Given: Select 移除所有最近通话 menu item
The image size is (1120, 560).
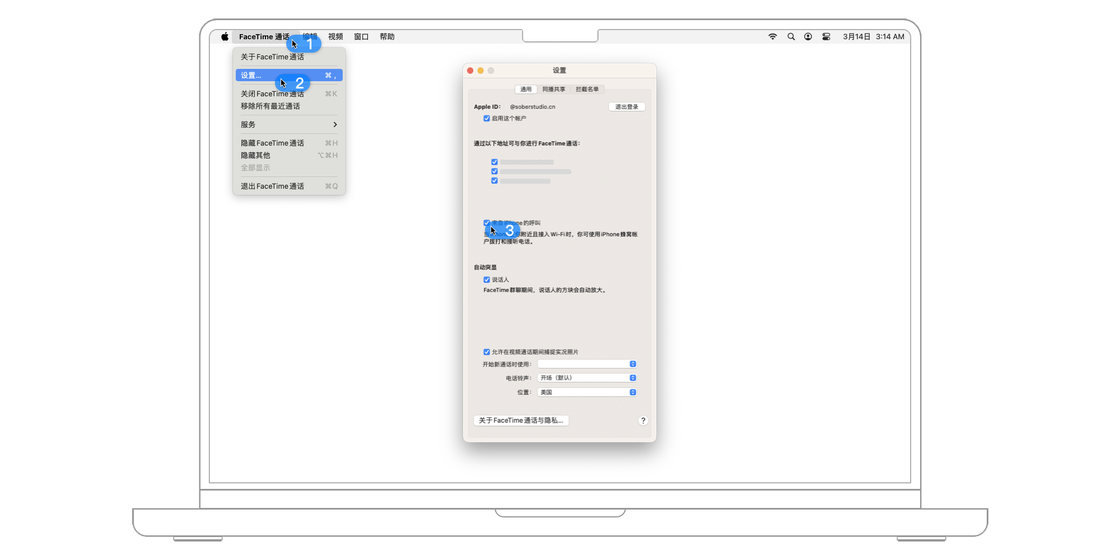Looking at the screenshot, I should pos(289,106).
